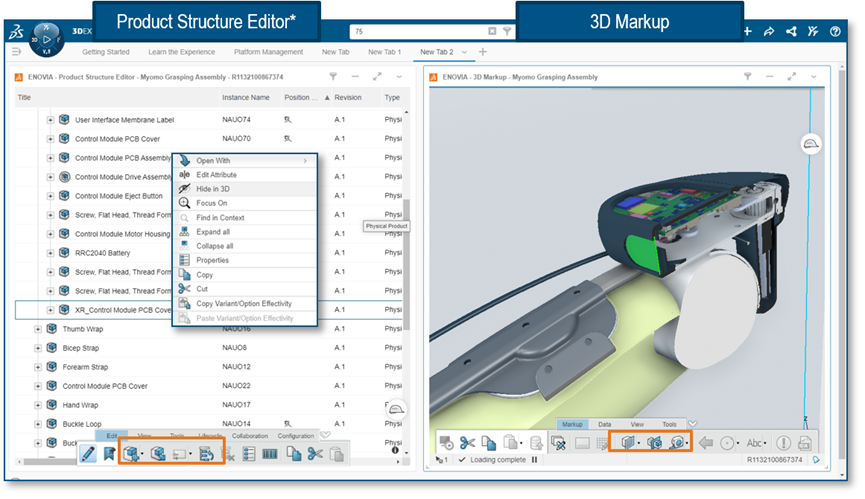Switch to the Getting Started tab
Image resolution: width=865 pixels, height=499 pixels.
(x=106, y=52)
